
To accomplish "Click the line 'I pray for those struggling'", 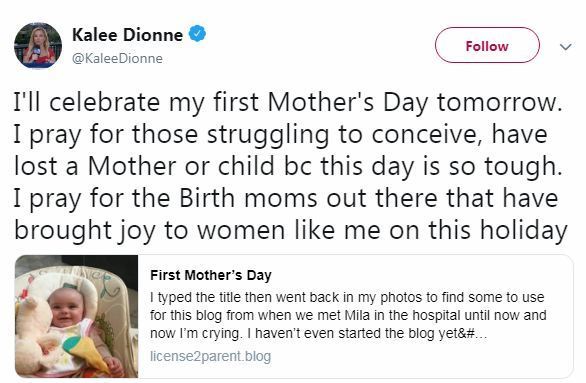I will [281, 135].
